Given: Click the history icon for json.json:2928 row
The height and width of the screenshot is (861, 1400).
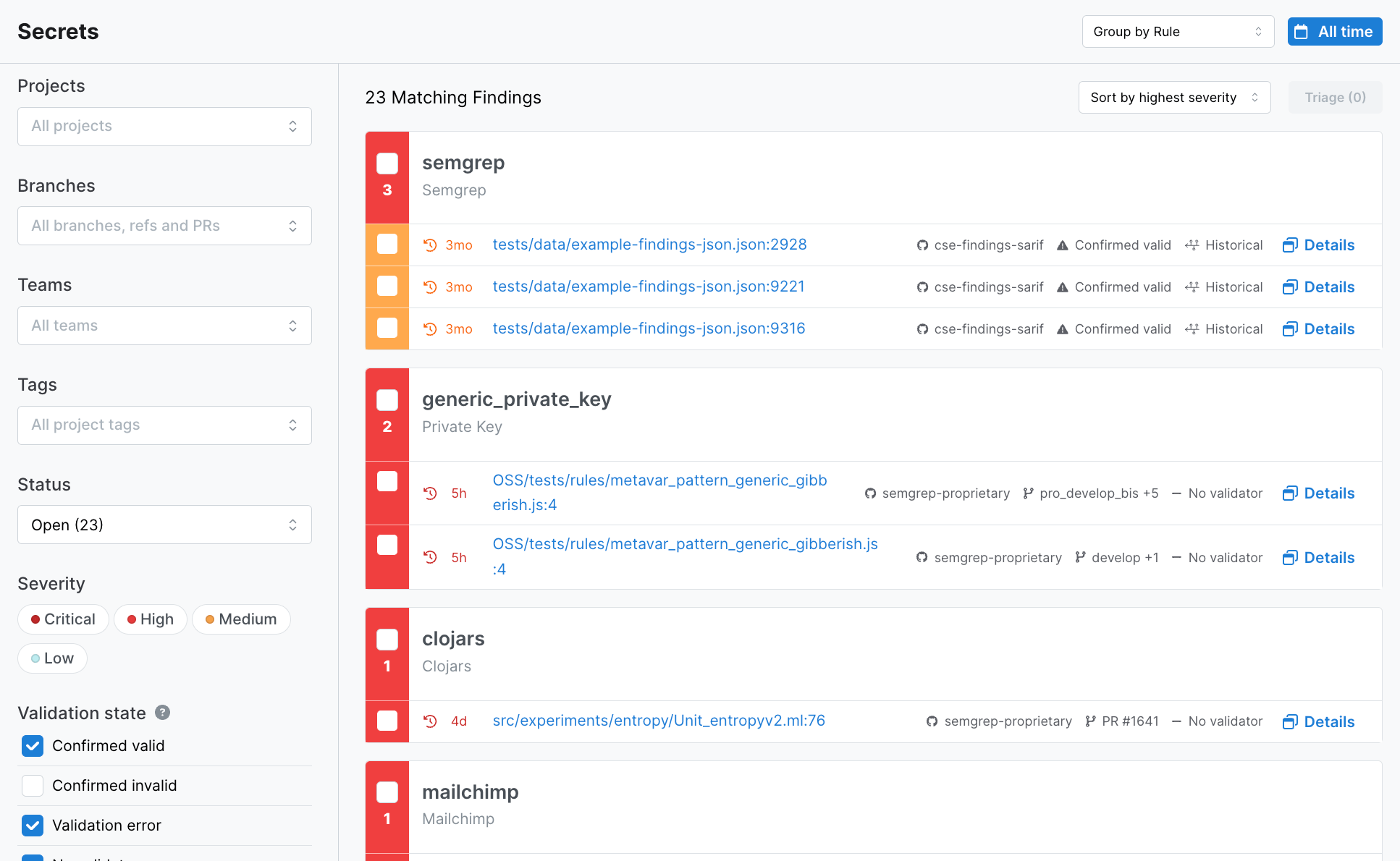Looking at the screenshot, I should click(430, 245).
